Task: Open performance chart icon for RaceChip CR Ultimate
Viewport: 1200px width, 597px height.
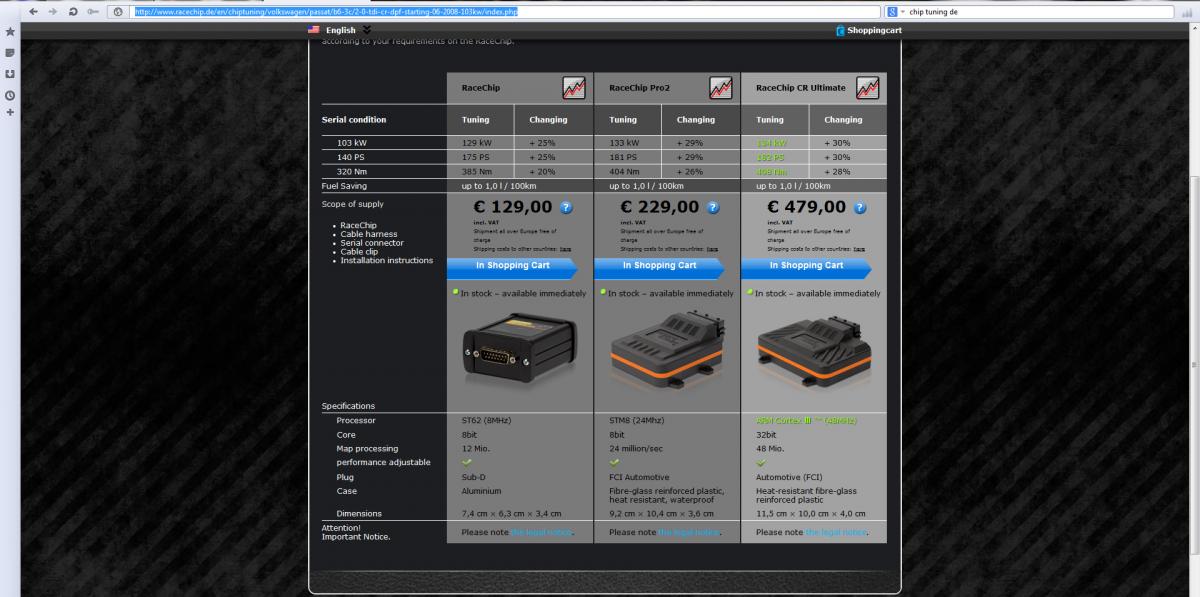Action: [868, 88]
